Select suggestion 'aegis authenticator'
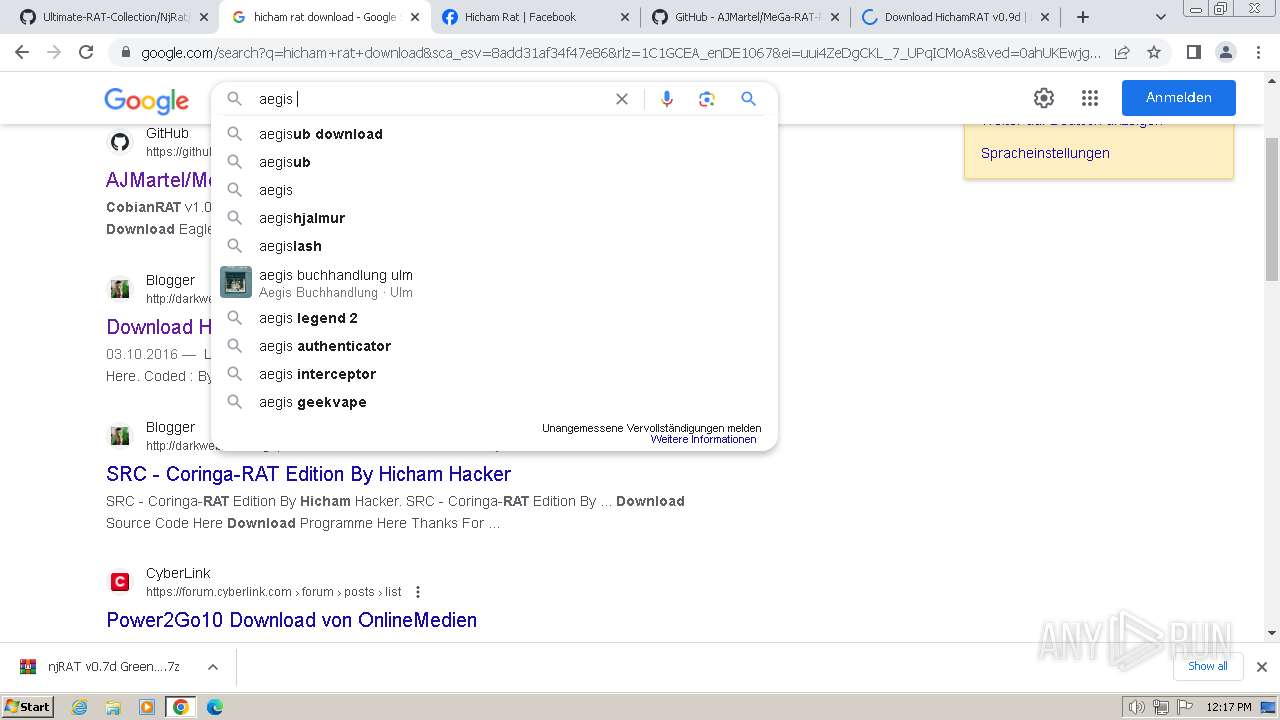Screen dimensions: 1280x720 click(x=494, y=346)
